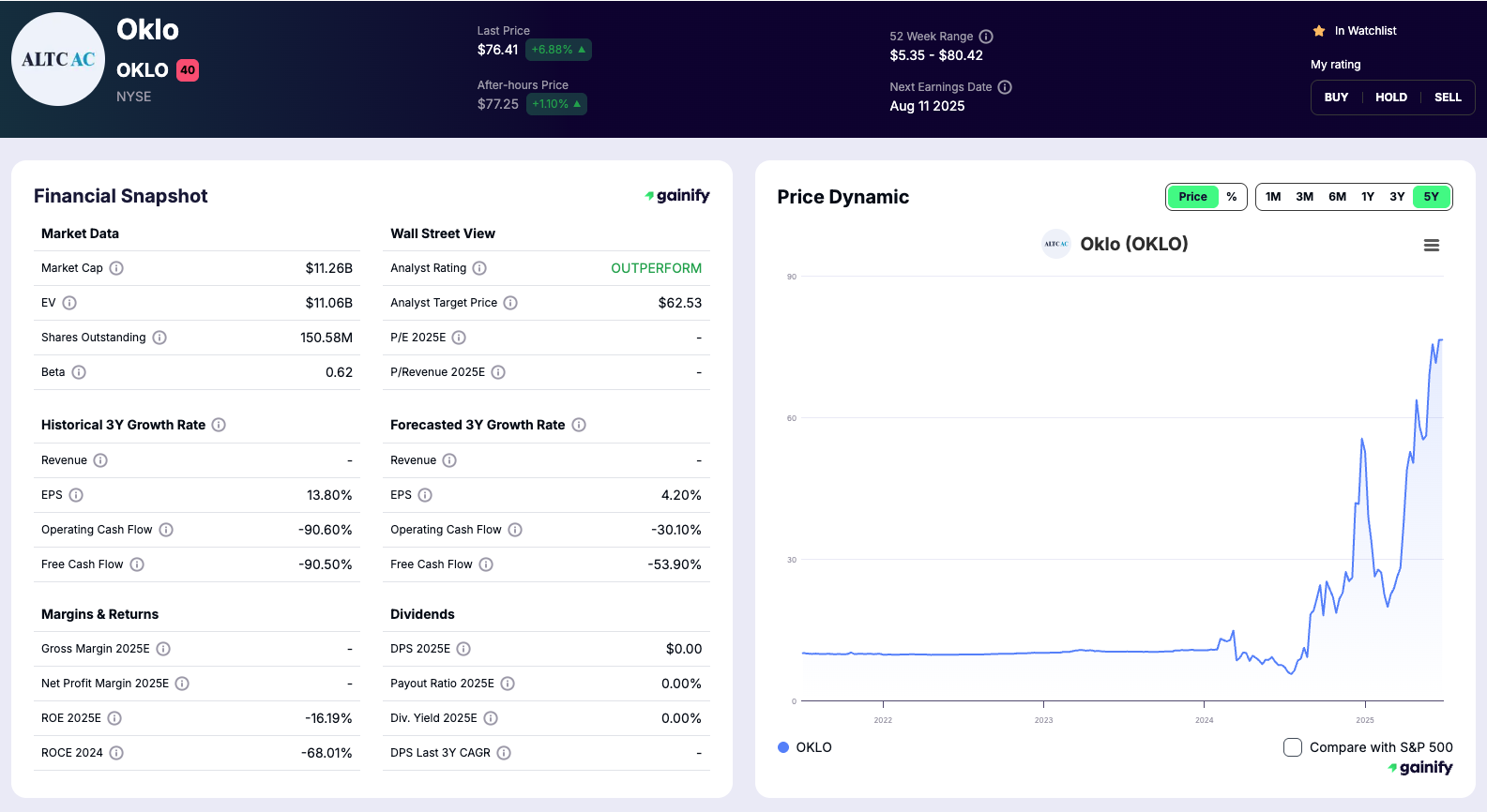Click info icon for Free Cash Flow -90.50%
The height and width of the screenshot is (812, 1487).
click(137, 564)
